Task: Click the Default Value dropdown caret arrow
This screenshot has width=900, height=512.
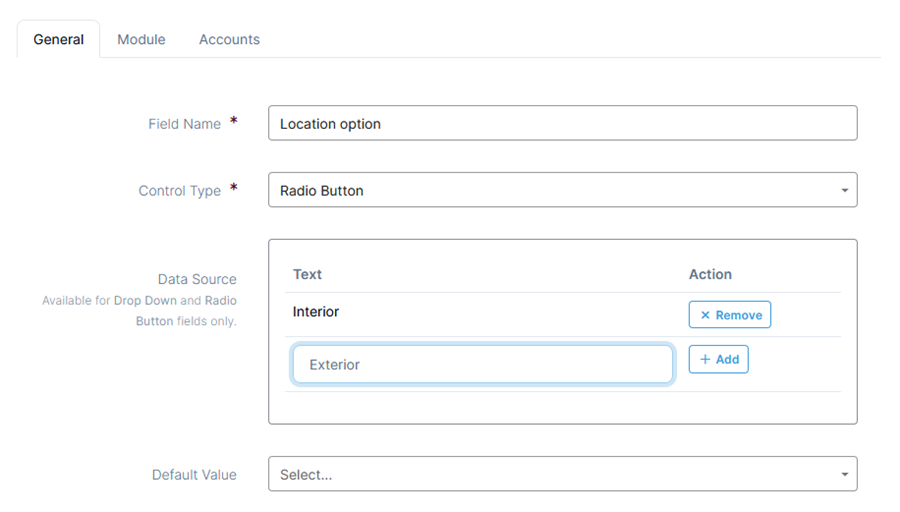Action: click(844, 475)
